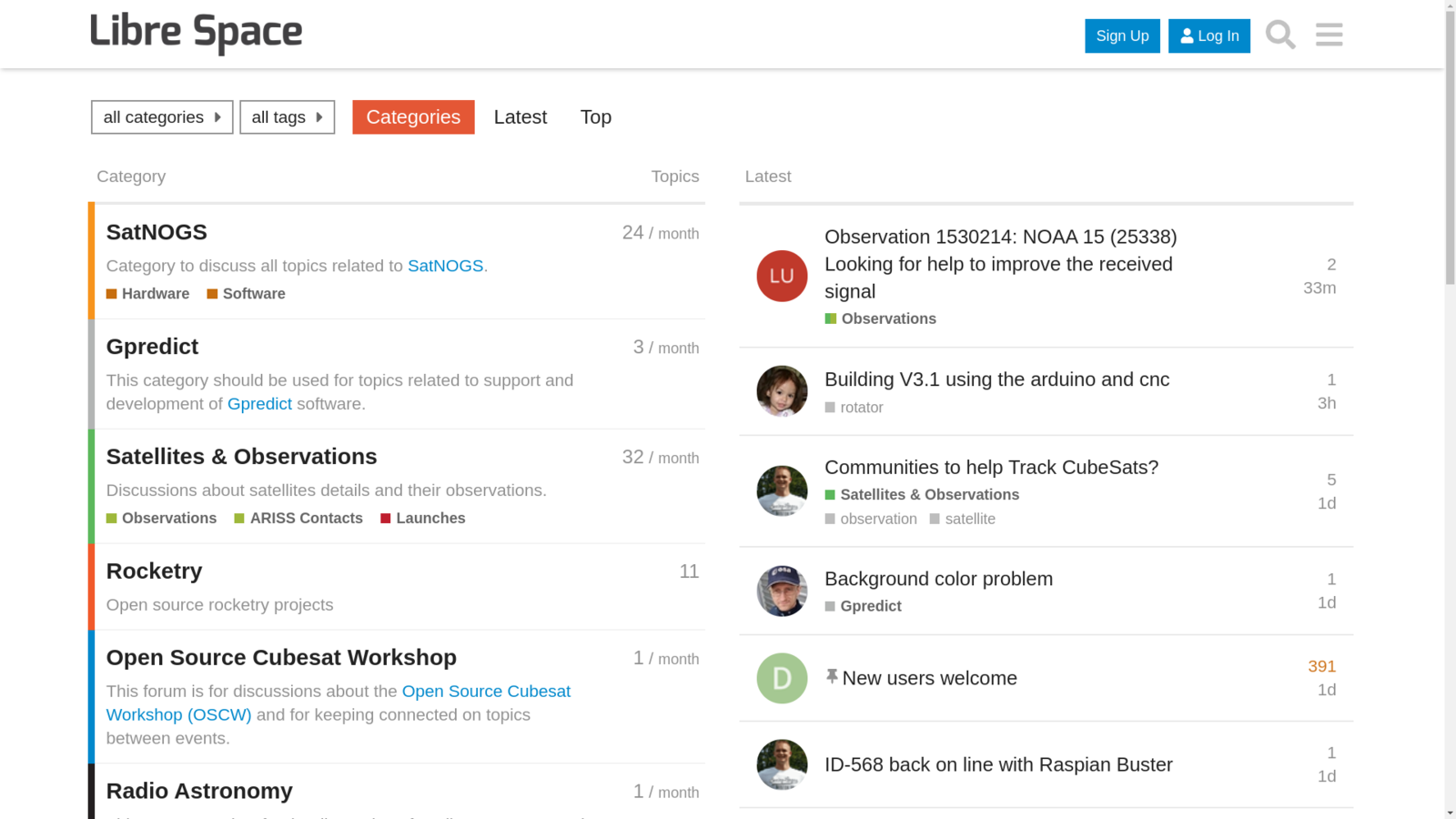Viewport: 1456px width, 819px height.
Task: Open the hamburger menu icon
Action: pyautogui.click(x=1329, y=35)
